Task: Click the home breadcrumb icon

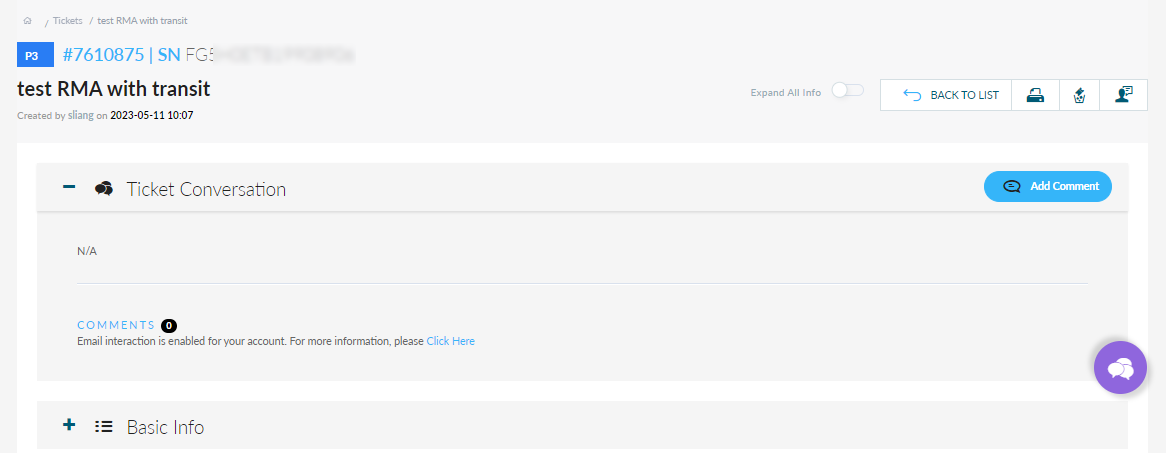Action: point(28,20)
